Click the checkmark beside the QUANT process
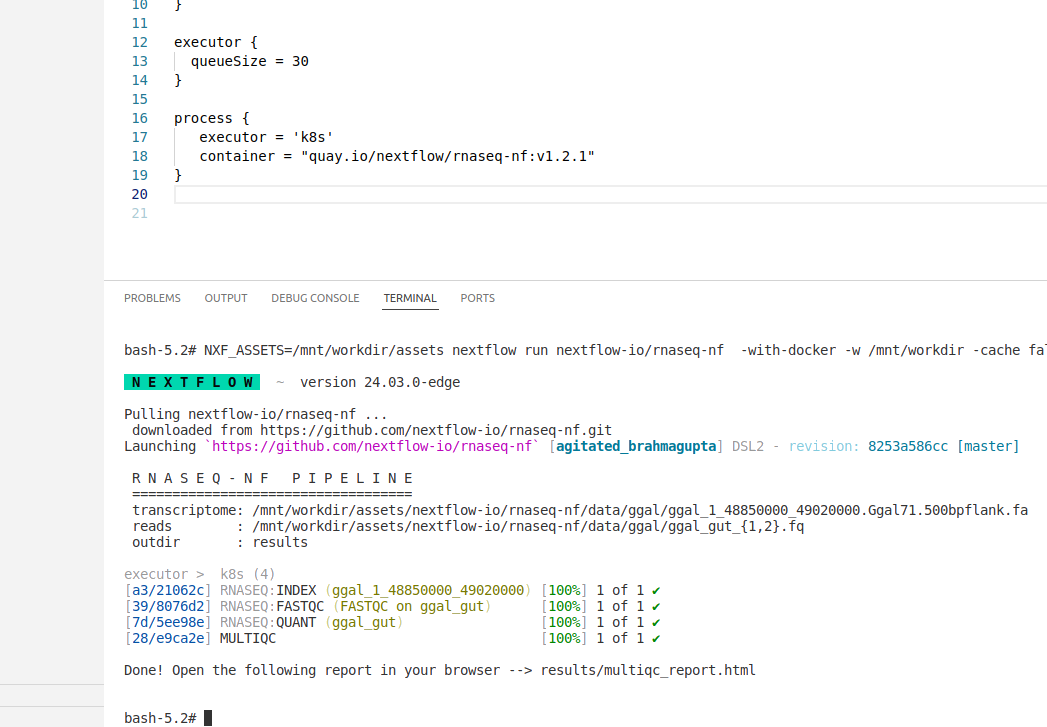1047x727 pixels. (x=656, y=622)
